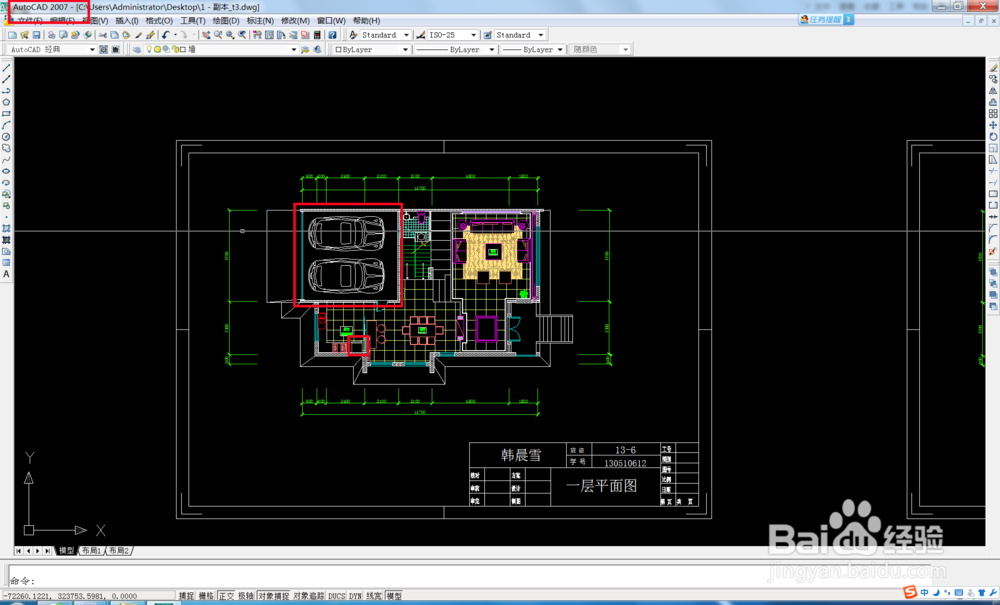Open the help question mark icon
Screen dimensions: 1000x605
click(332, 35)
